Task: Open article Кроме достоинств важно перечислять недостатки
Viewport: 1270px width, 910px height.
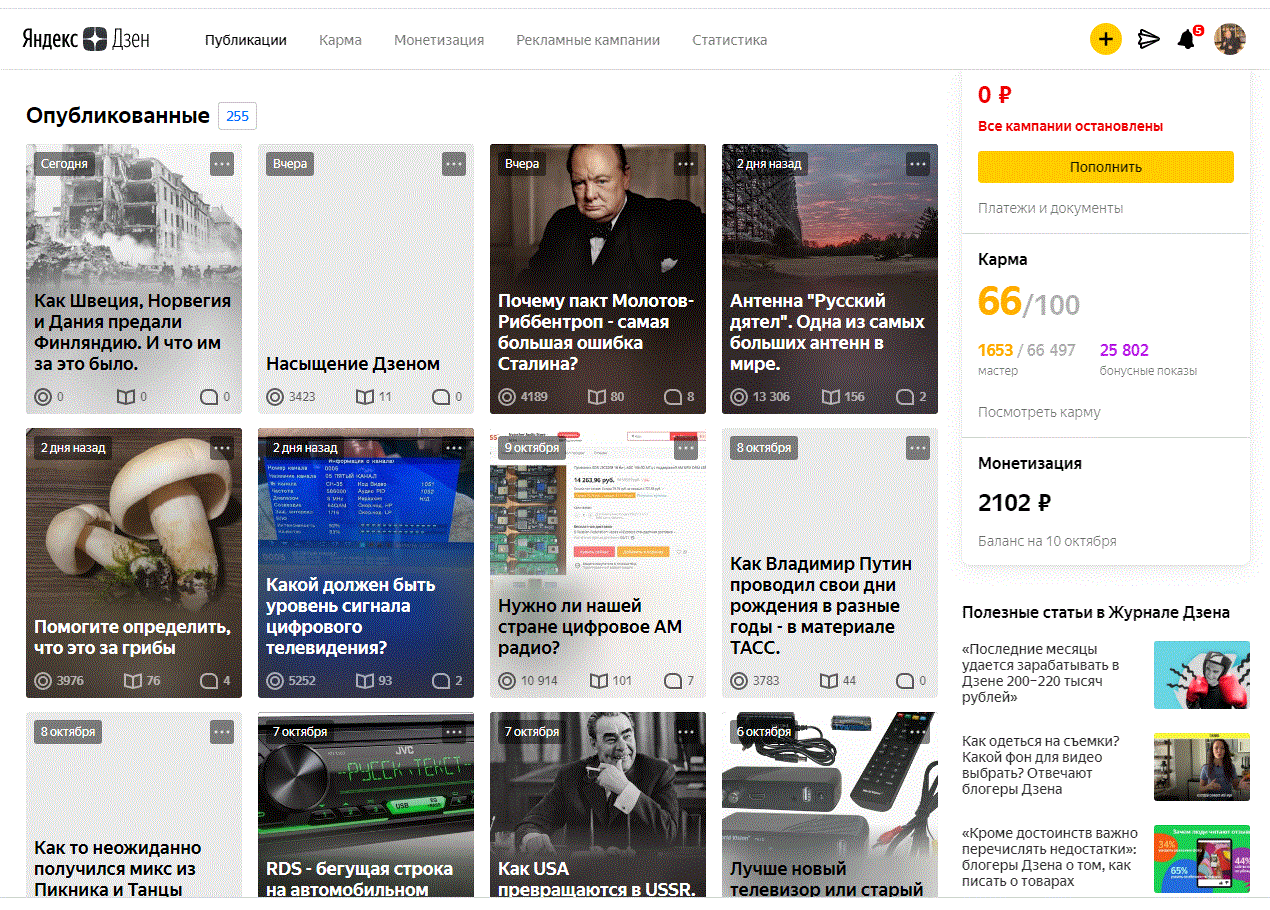Action: pyautogui.click(x=1050, y=857)
